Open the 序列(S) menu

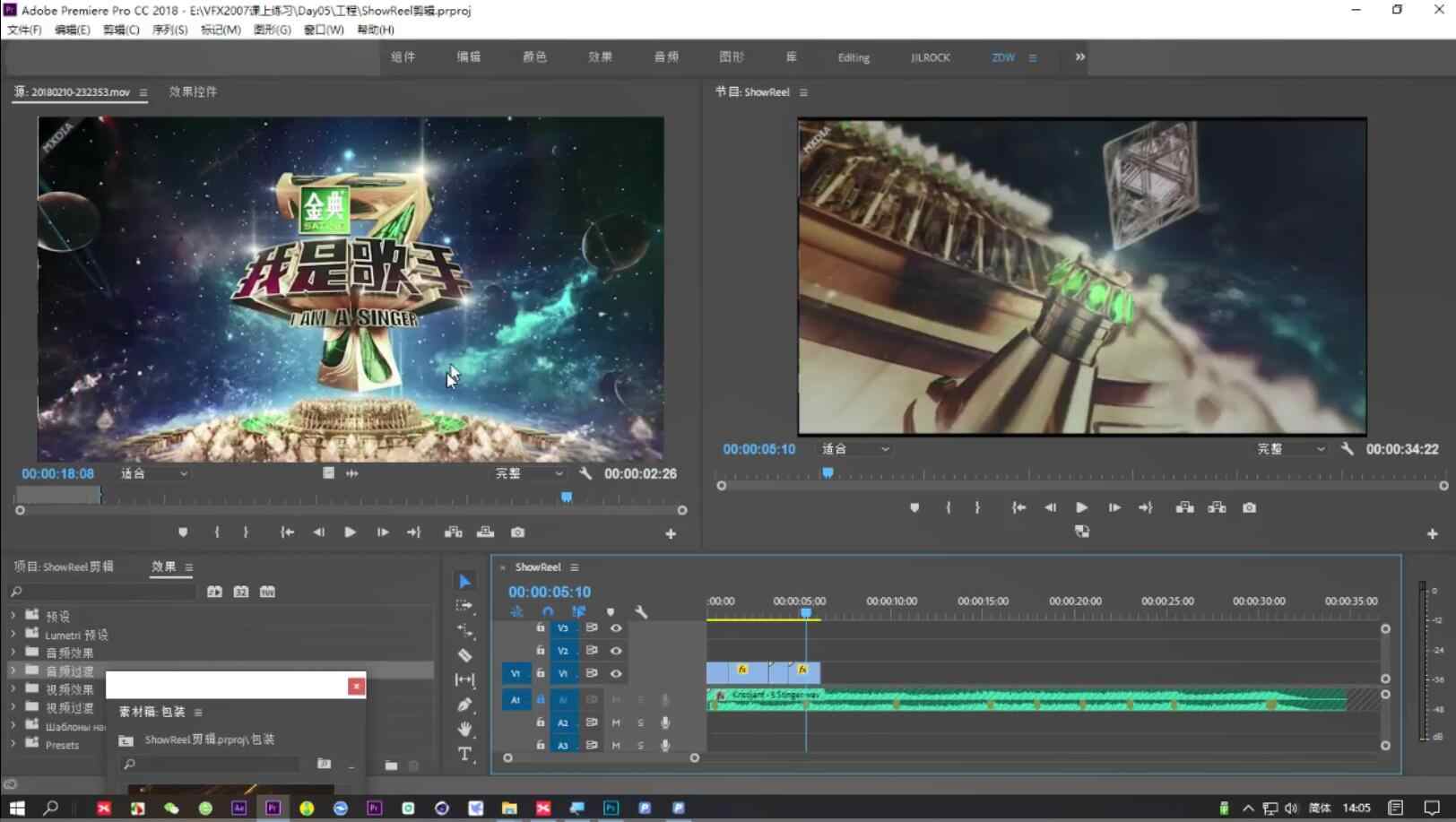169,30
